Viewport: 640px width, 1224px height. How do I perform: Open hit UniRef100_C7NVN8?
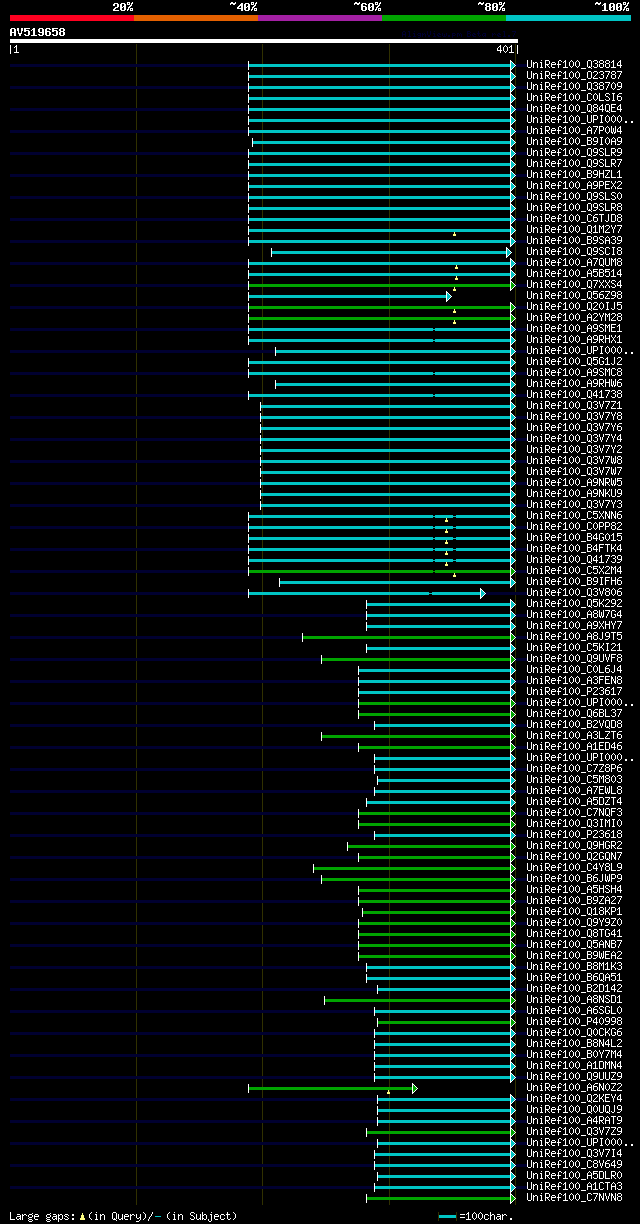tap(574, 1198)
